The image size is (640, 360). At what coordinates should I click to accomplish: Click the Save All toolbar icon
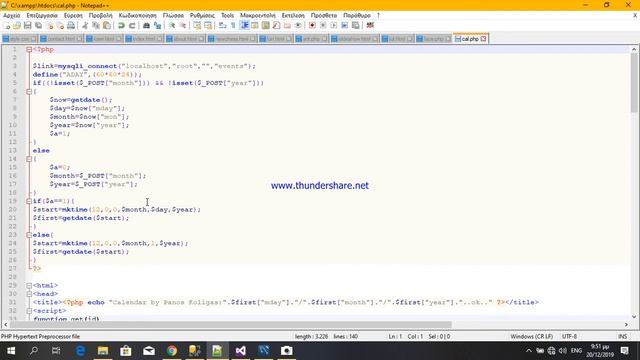[x=38, y=25]
